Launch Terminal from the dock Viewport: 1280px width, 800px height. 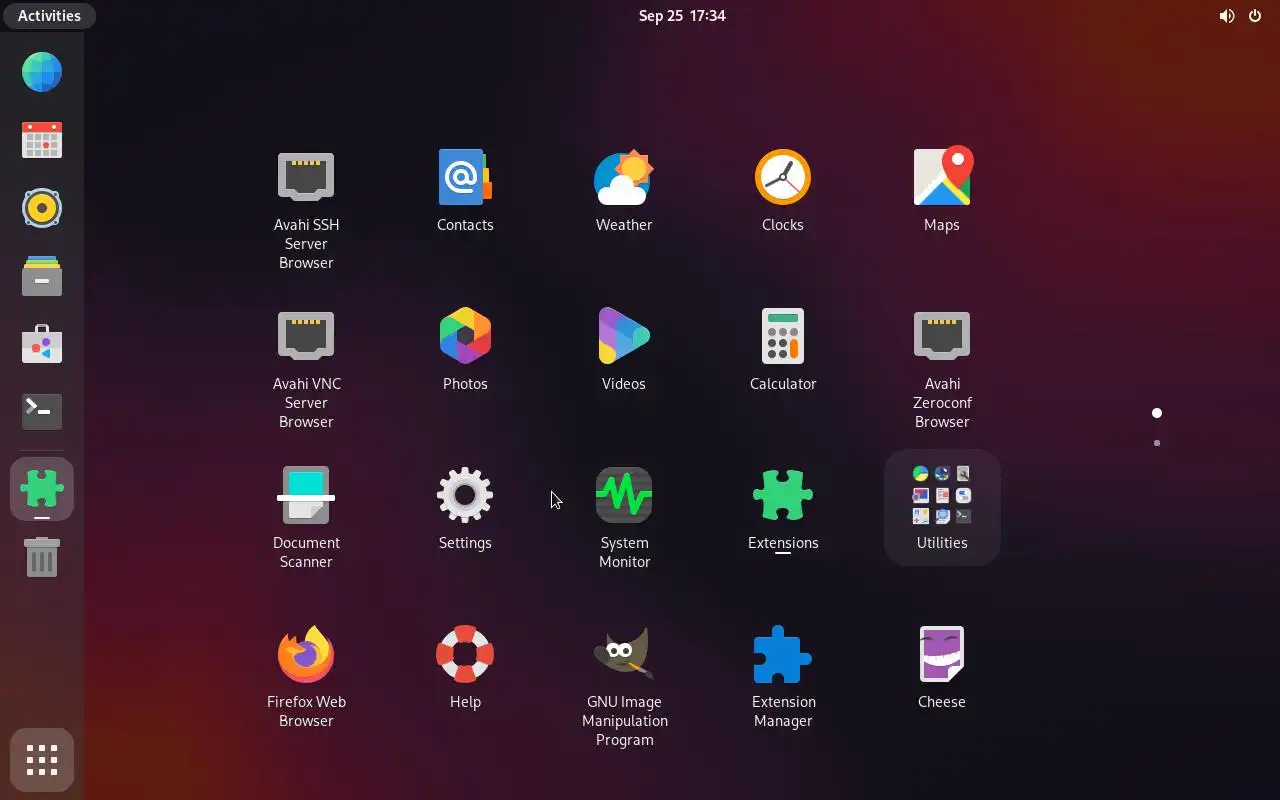[42, 411]
